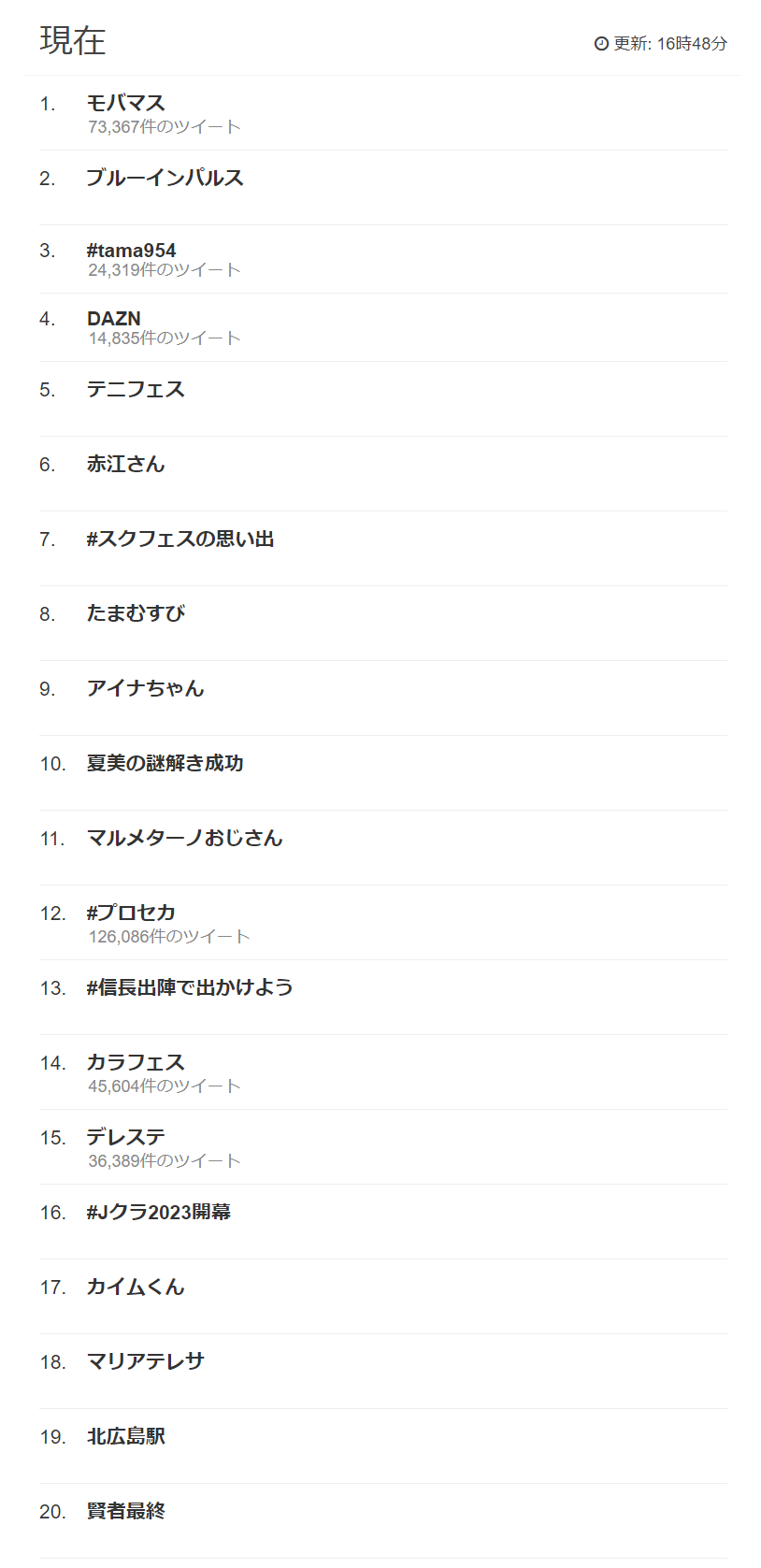Open the カイムくん trend
The height and width of the screenshot is (1568, 761).
coord(136,1287)
